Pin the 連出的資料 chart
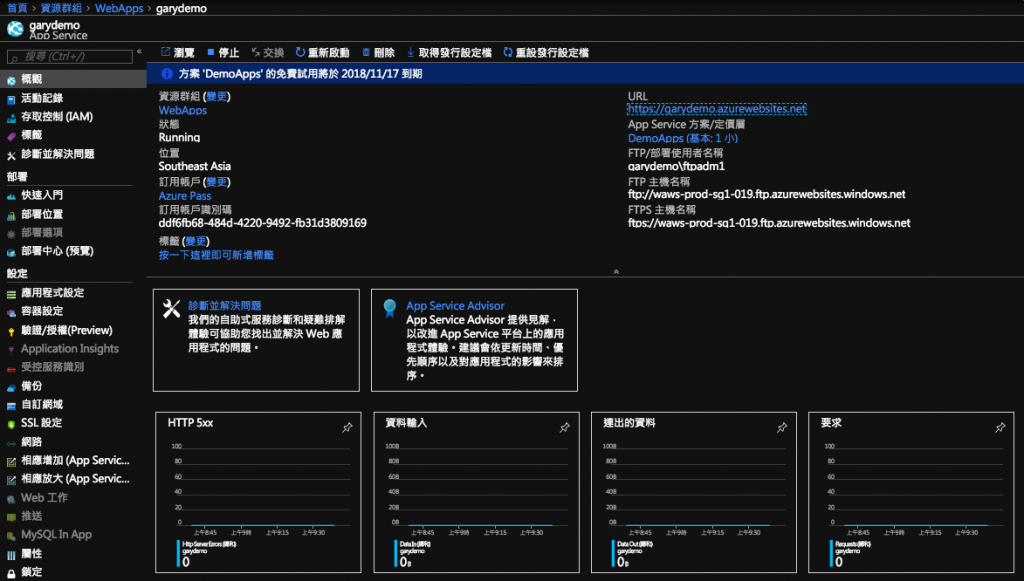1024x581 pixels. 782,428
